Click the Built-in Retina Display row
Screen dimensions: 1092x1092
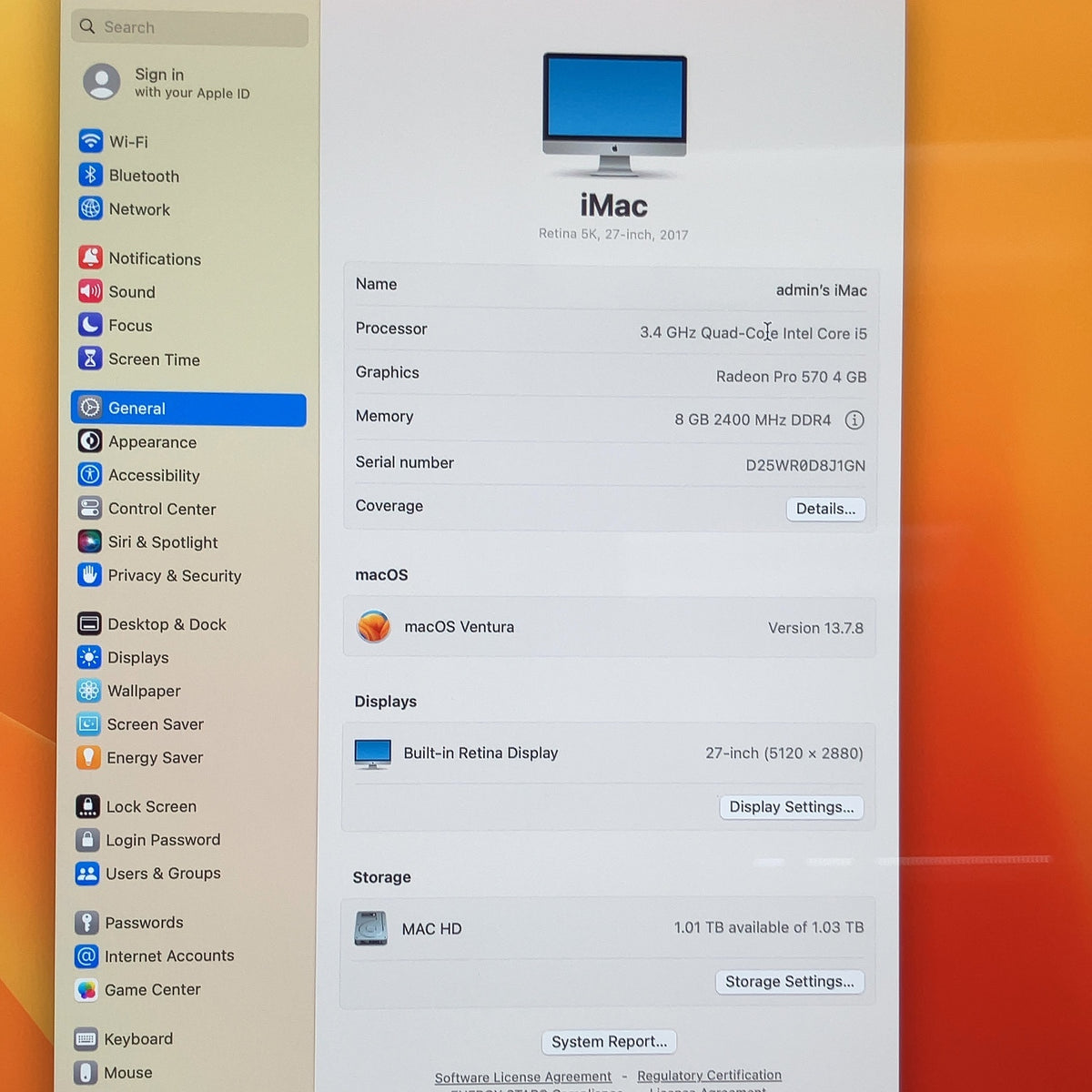coord(609,753)
